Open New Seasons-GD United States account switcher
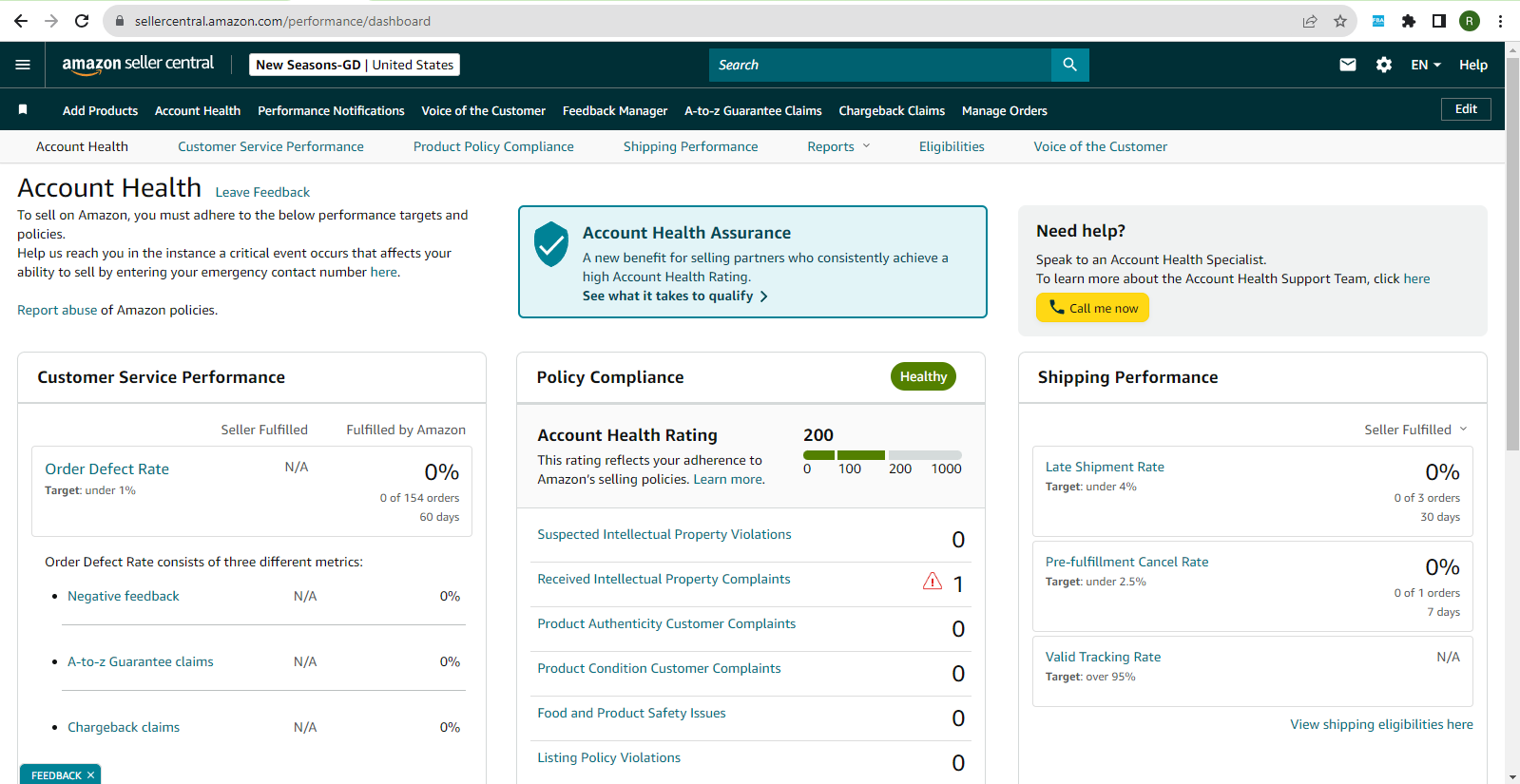 click(355, 65)
